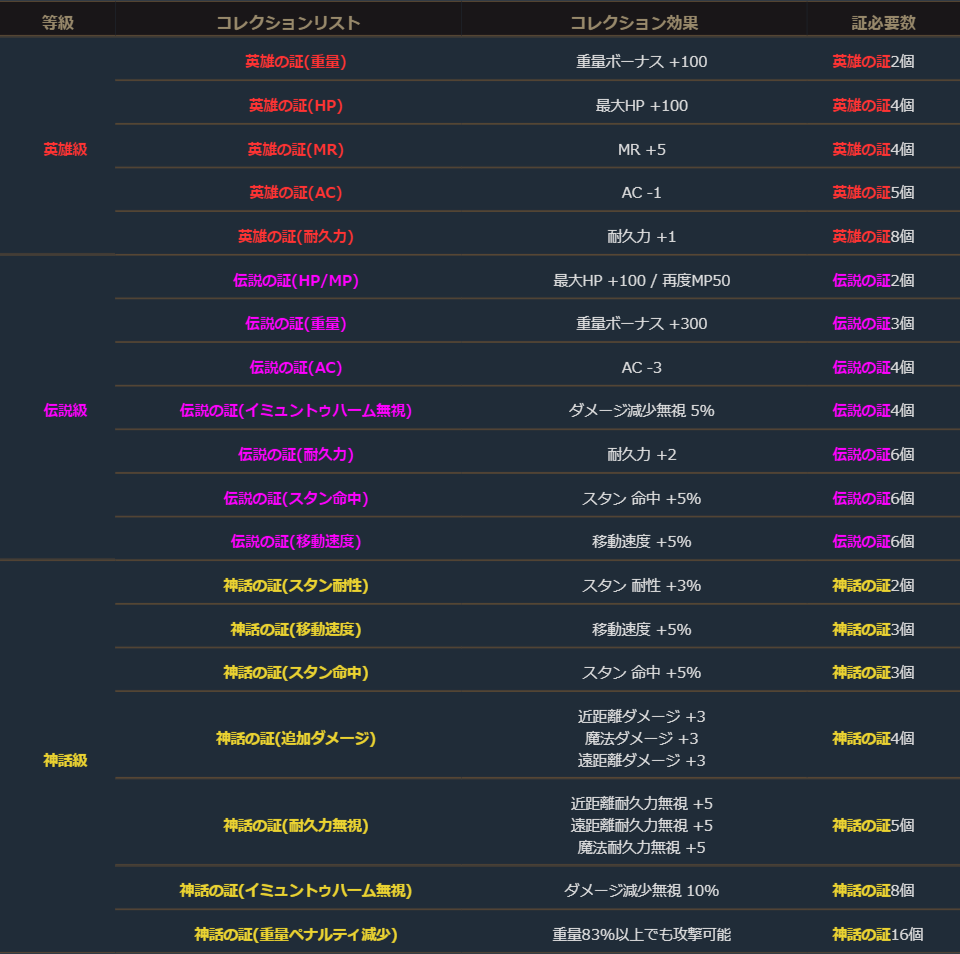Click the 英雄の証8個 requirement cell
The width and height of the screenshot is (960, 954).
[x=873, y=237]
